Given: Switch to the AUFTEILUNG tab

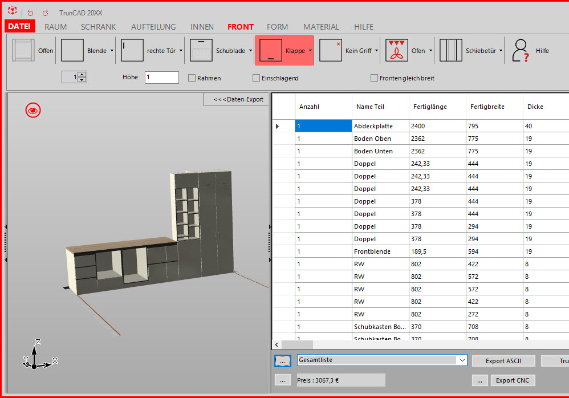Looking at the screenshot, I should click(x=153, y=27).
